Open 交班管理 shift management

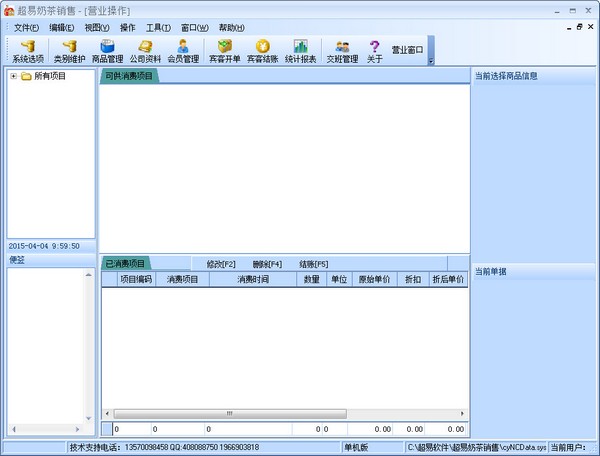click(342, 51)
